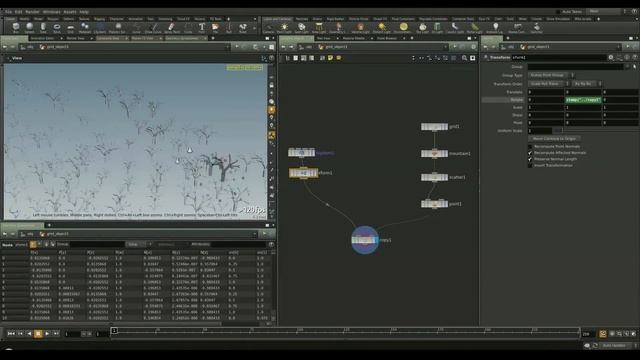Select the Ambient Light shelf tool
The image size is (640, 360).
(495, 28)
